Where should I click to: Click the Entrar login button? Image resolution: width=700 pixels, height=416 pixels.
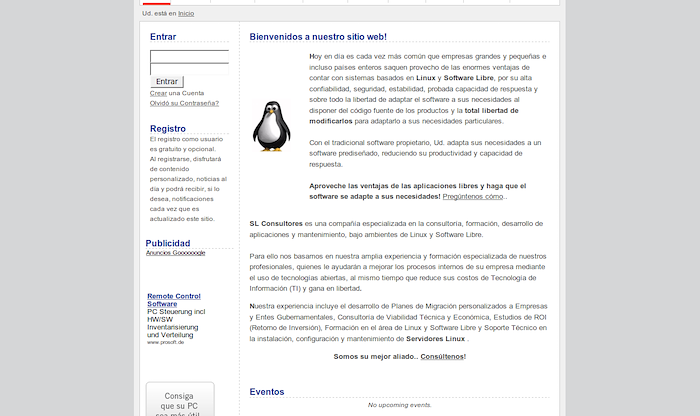click(x=167, y=81)
